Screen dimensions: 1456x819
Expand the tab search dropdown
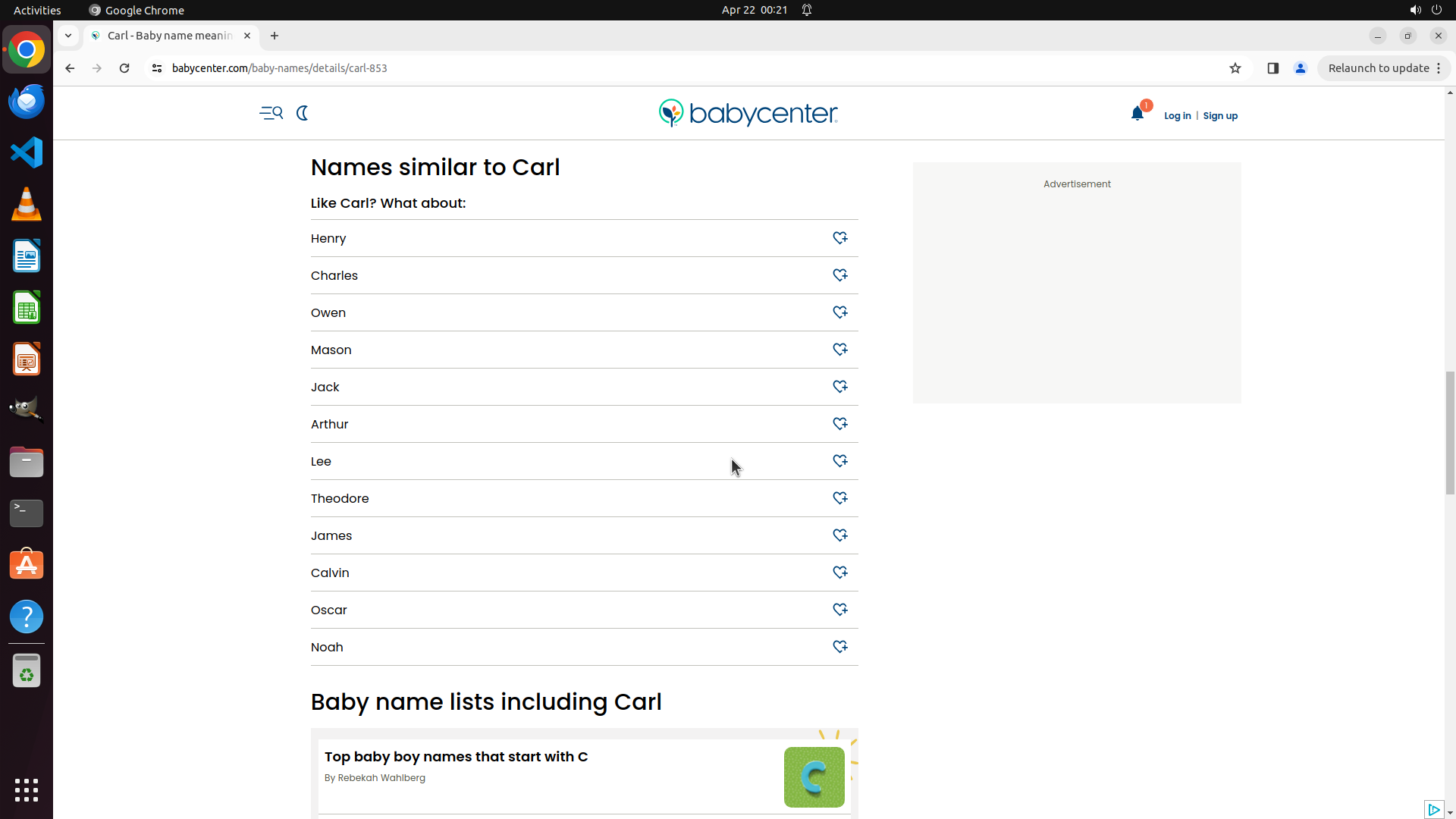pyautogui.click(x=68, y=36)
